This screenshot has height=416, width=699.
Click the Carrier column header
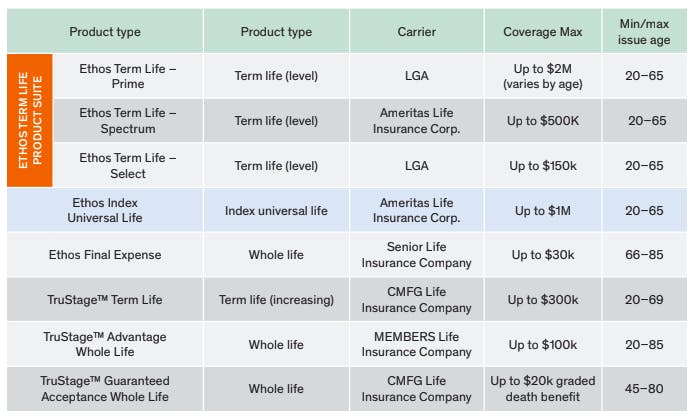(x=416, y=32)
